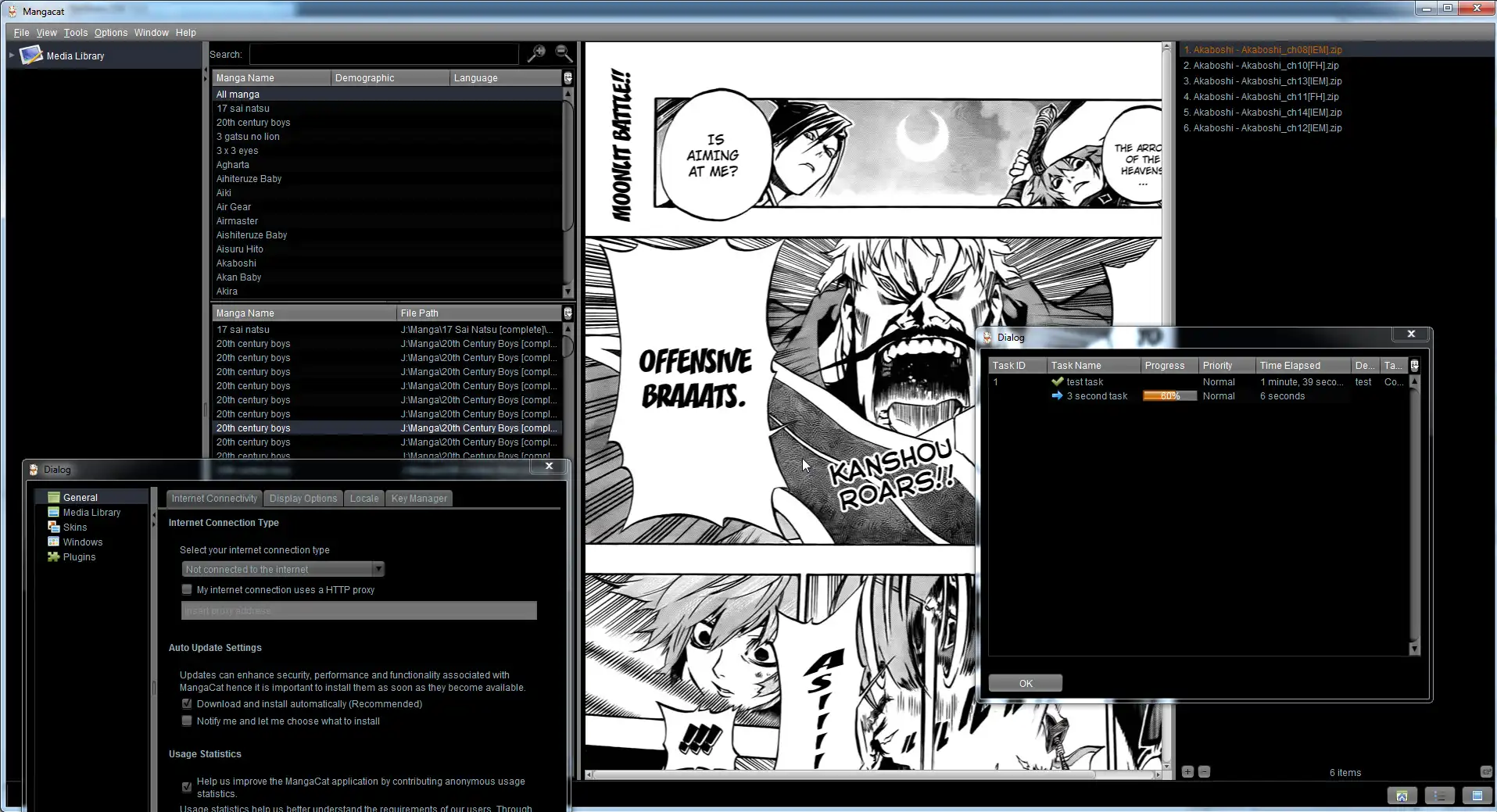This screenshot has height=812, width=1497.
Task: Click the Plugins puzzle-piece icon
Action: pos(54,556)
